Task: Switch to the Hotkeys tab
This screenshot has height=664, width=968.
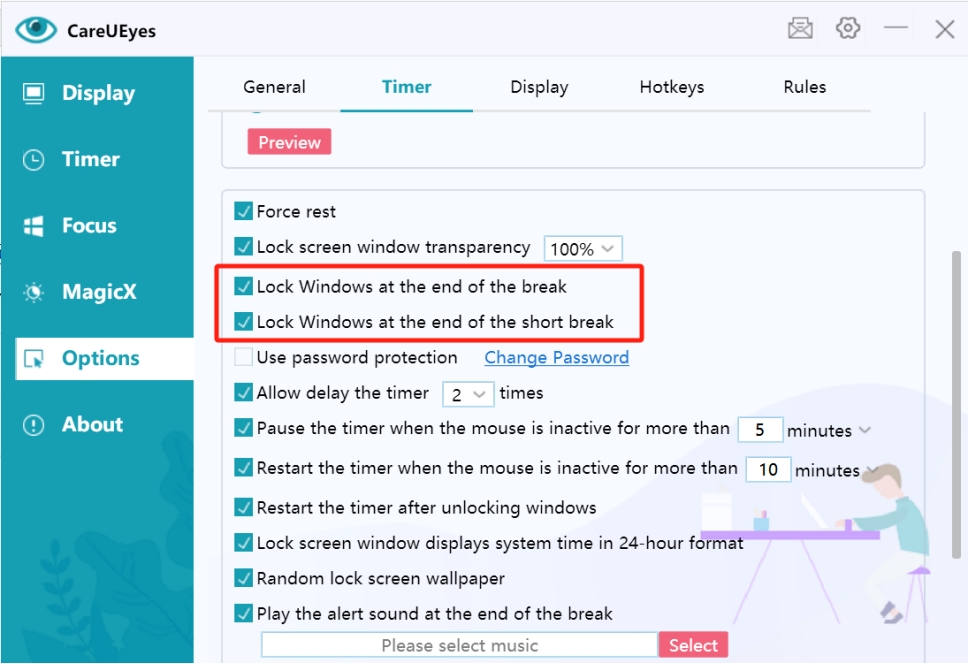Action: click(x=671, y=87)
